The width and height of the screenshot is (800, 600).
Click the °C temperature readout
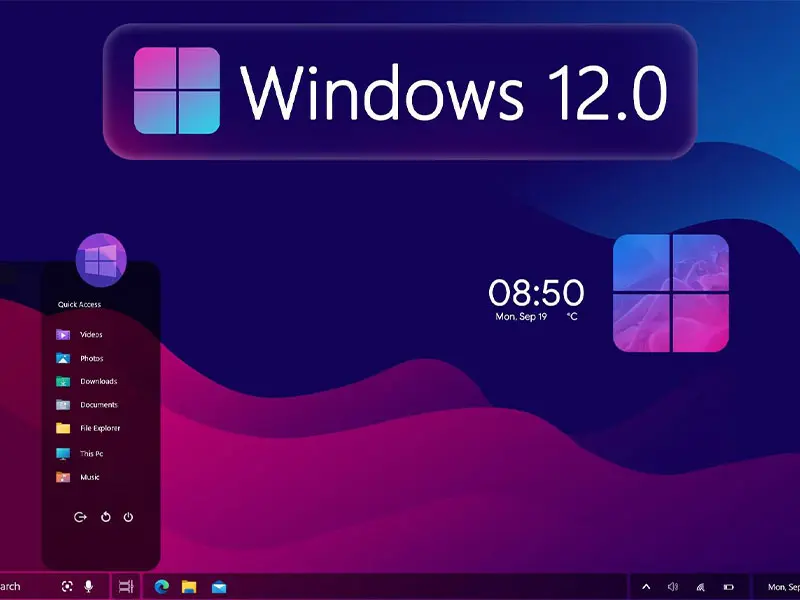click(x=572, y=317)
